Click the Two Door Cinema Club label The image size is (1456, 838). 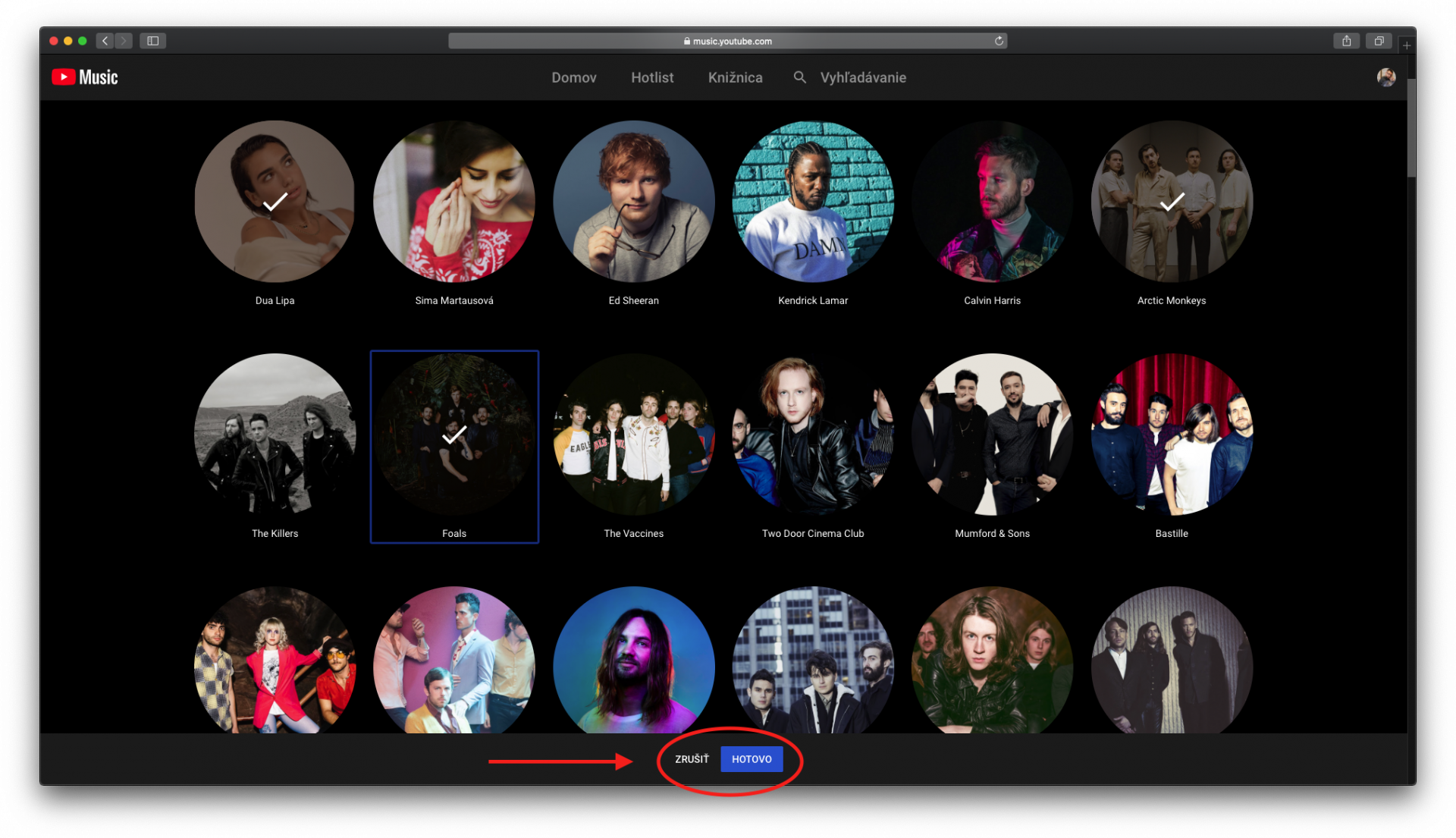(x=813, y=533)
